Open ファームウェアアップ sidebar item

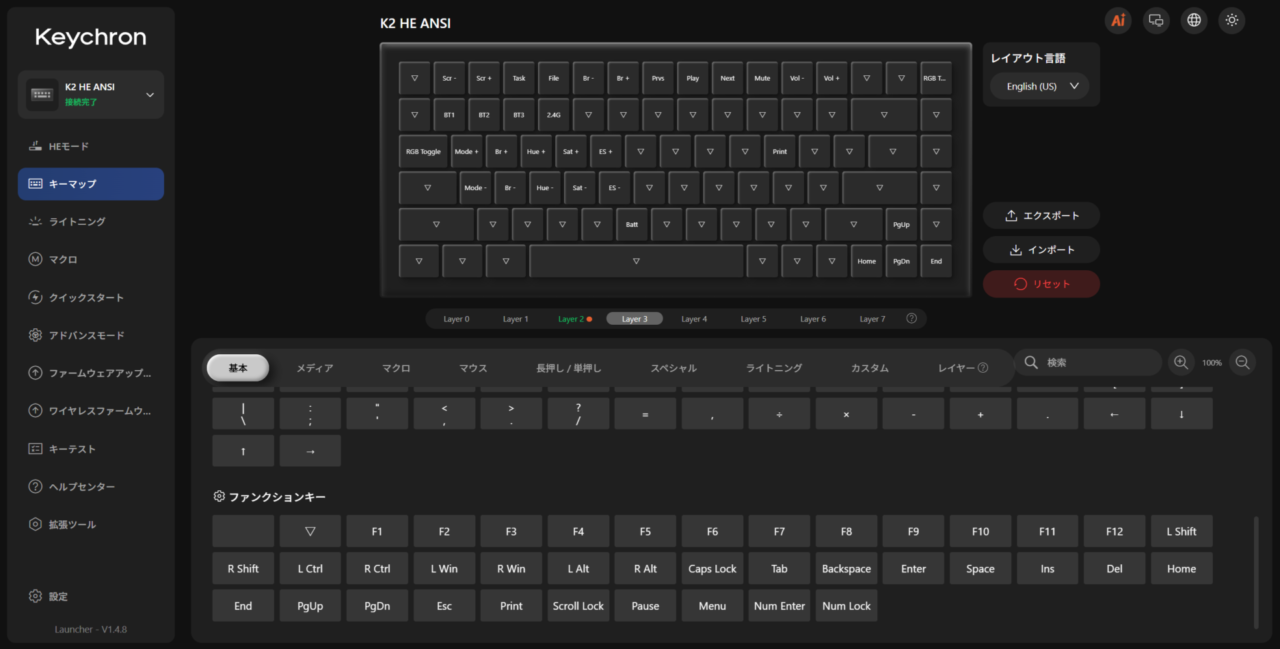(x=91, y=373)
